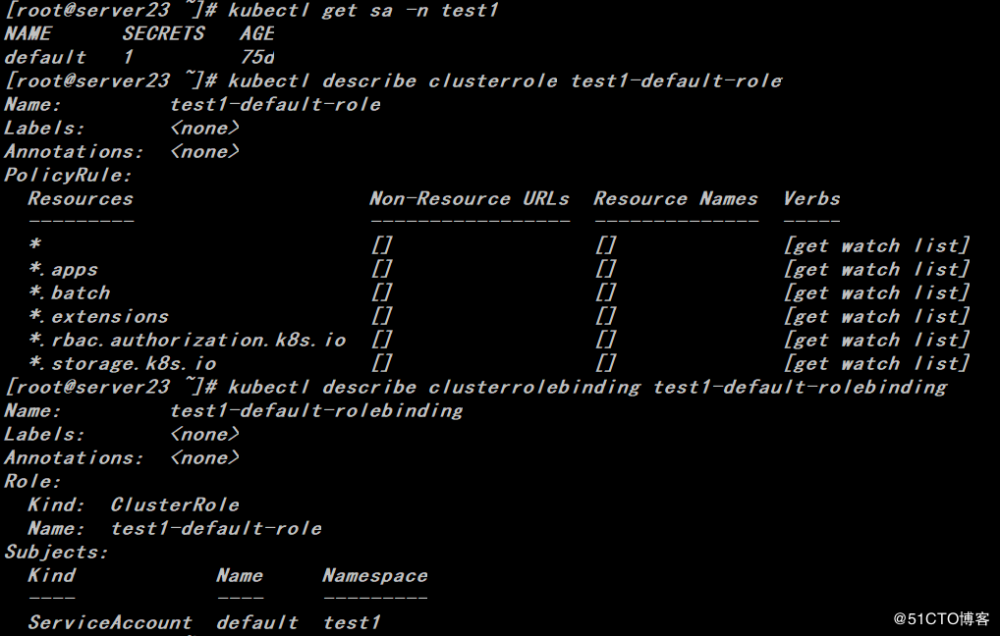Select the Resource Names column header
Image resolution: width=1000 pixels, height=636 pixels.
[675, 198]
